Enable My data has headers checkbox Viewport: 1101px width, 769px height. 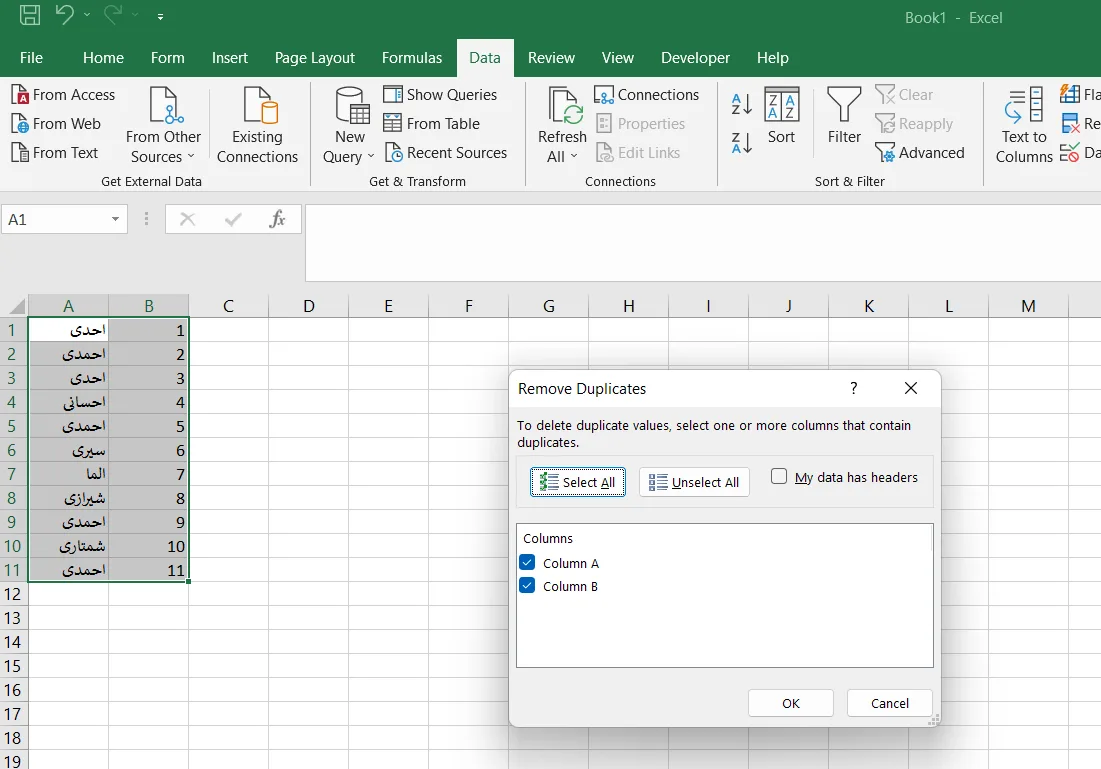point(779,476)
